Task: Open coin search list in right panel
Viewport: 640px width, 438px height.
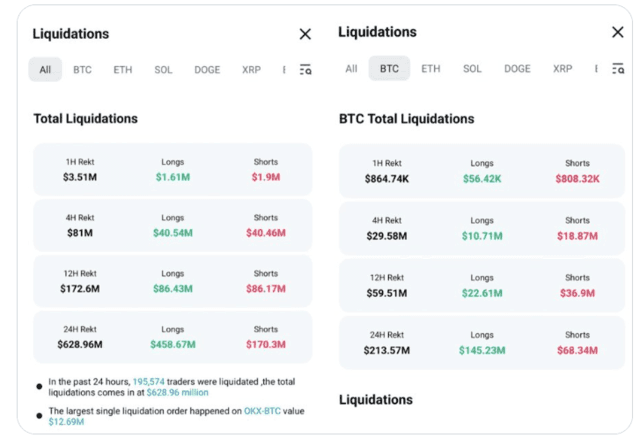Action: 618,69
